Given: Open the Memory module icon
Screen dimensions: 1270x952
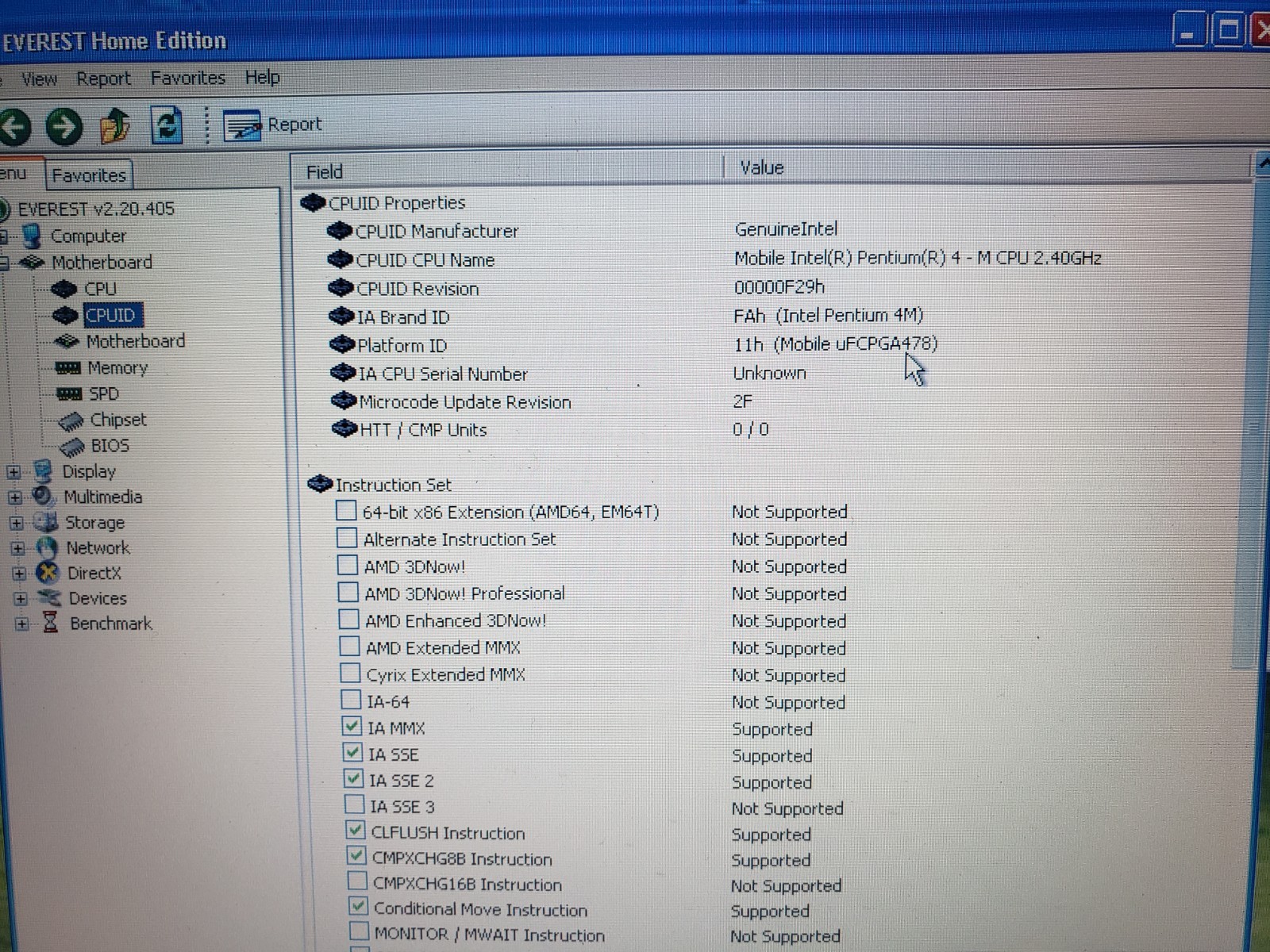Looking at the screenshot, I should [x=67, y=368].
